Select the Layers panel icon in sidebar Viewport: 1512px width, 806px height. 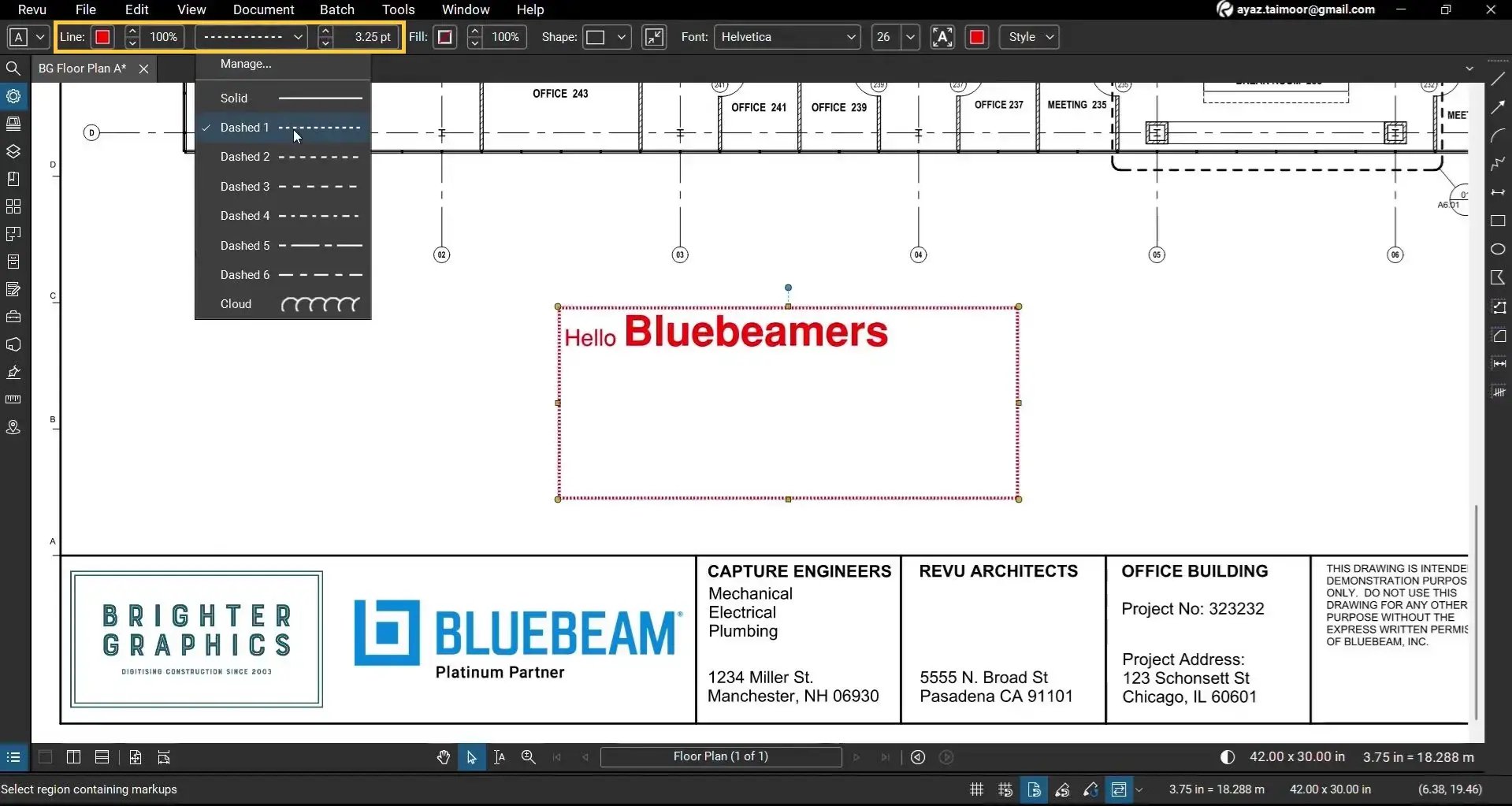click(13, 151)
